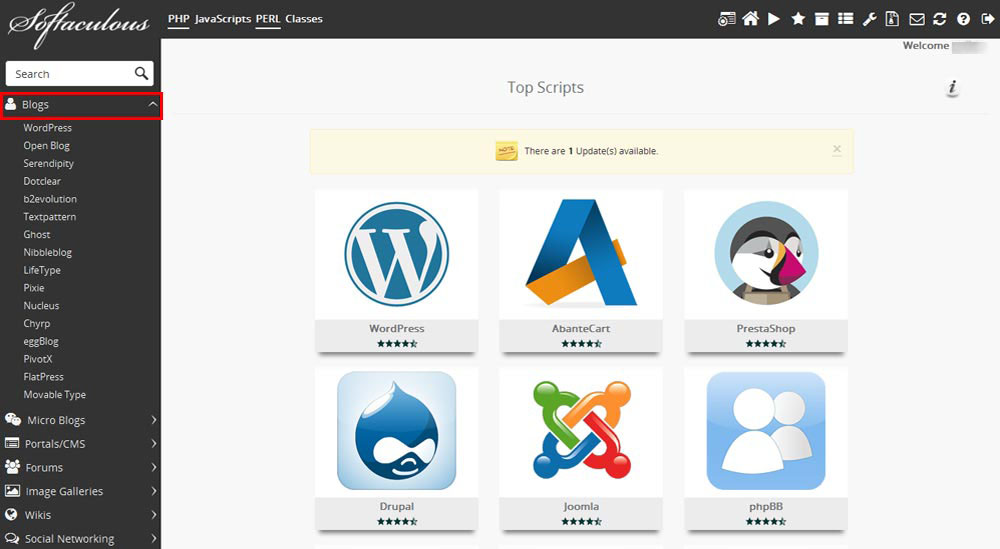
Task: Open FlatPress script link
Action: pyautogui.click(x=43, y=377)
